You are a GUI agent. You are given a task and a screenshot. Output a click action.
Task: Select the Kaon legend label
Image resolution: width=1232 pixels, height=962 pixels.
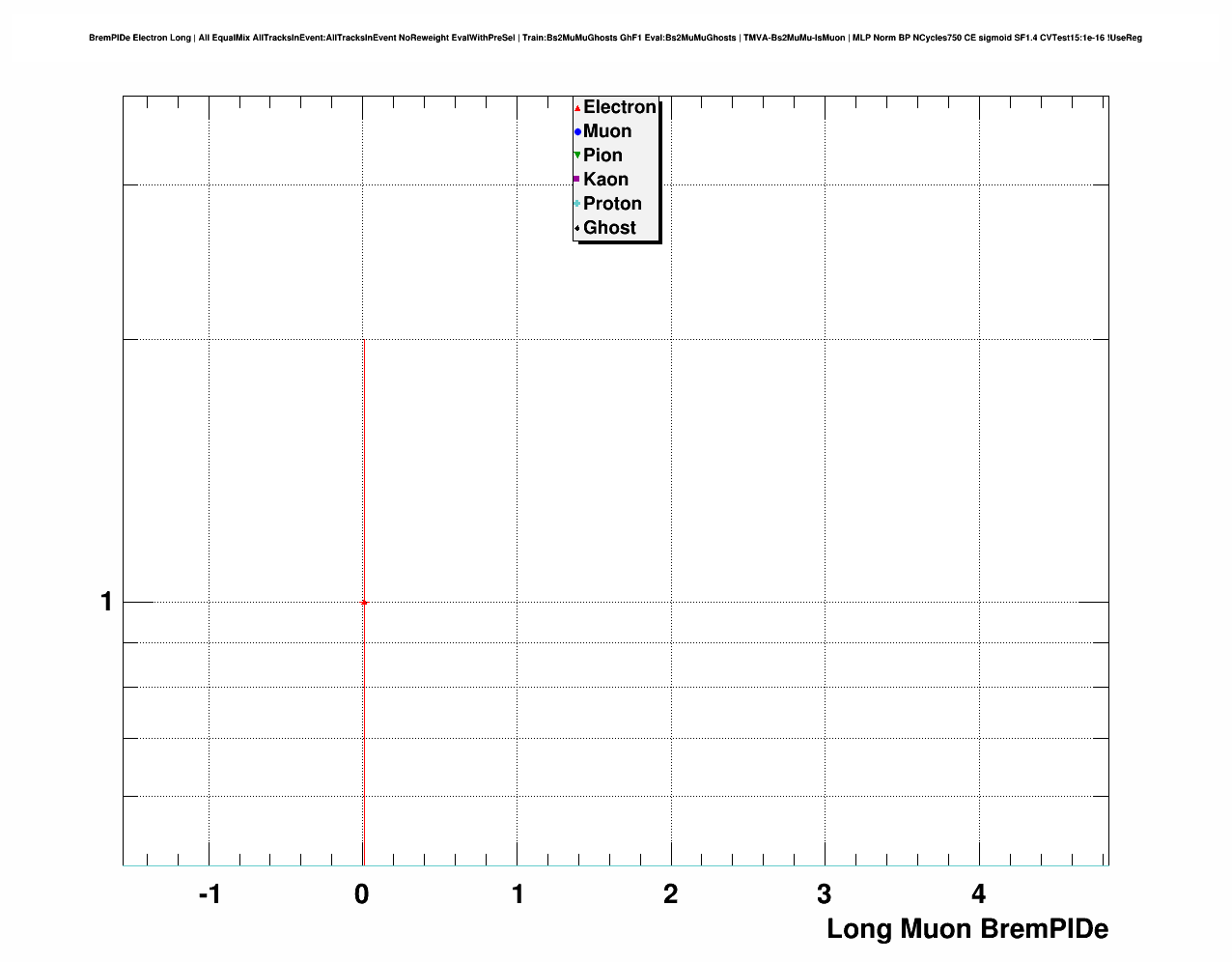click(605, 180)
